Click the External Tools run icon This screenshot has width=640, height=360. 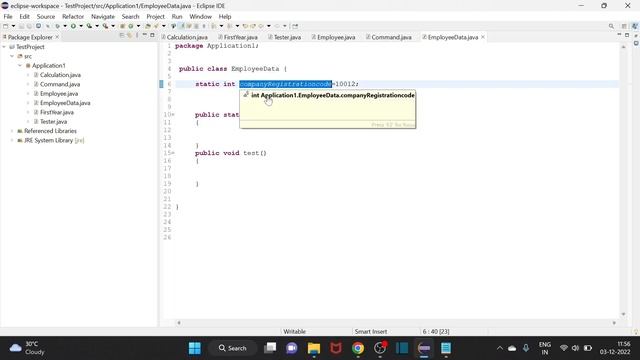pyautogui.click(x=105, y=26)
